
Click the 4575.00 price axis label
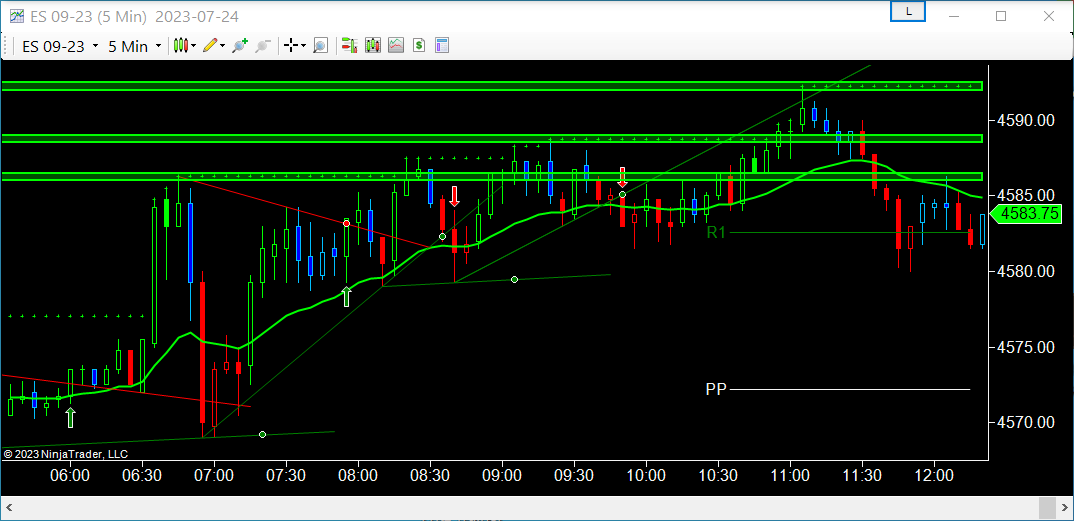(x=1025, y=347)
